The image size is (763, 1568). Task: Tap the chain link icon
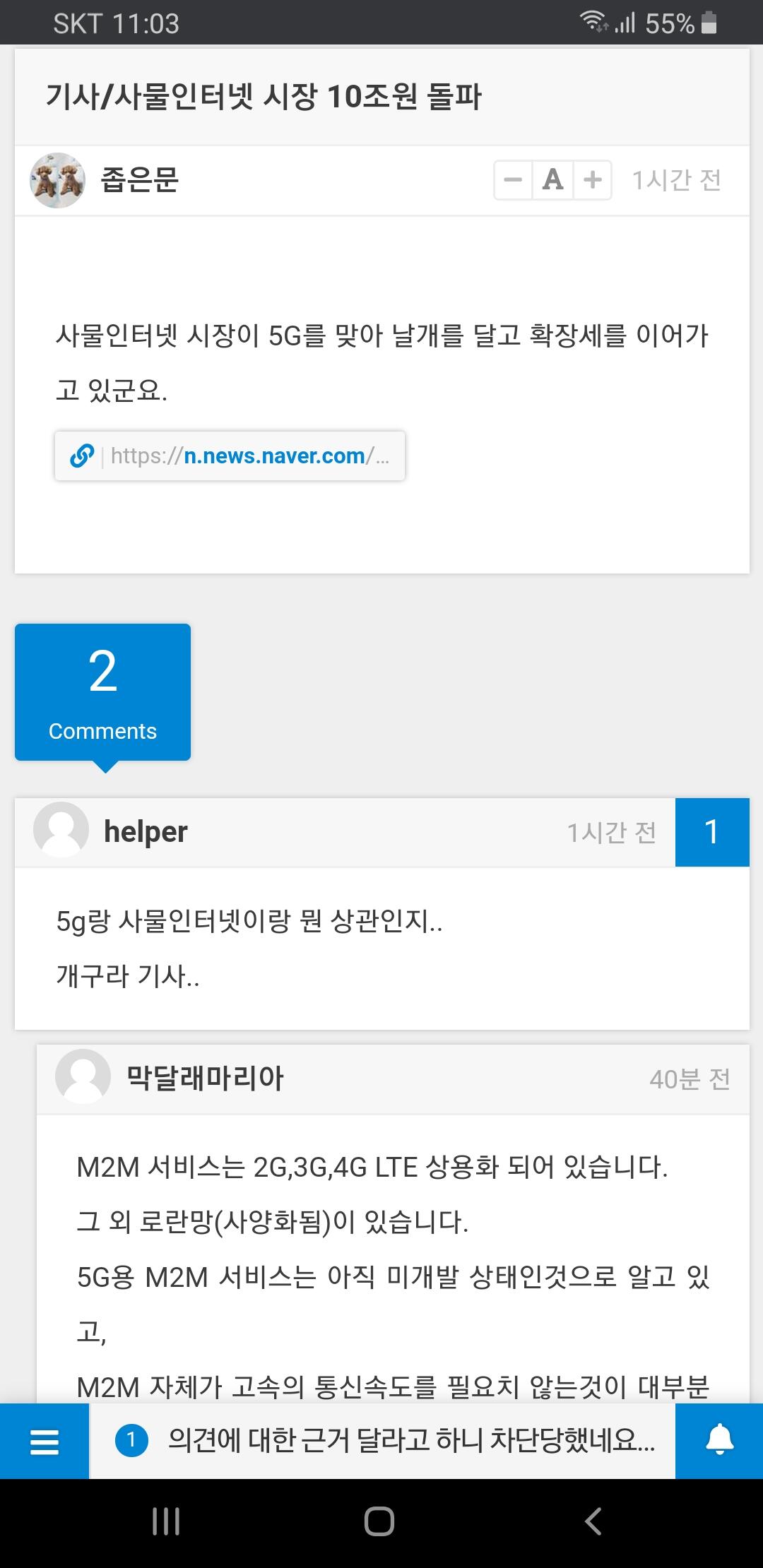pyautogui.click(x=82, y=456)
